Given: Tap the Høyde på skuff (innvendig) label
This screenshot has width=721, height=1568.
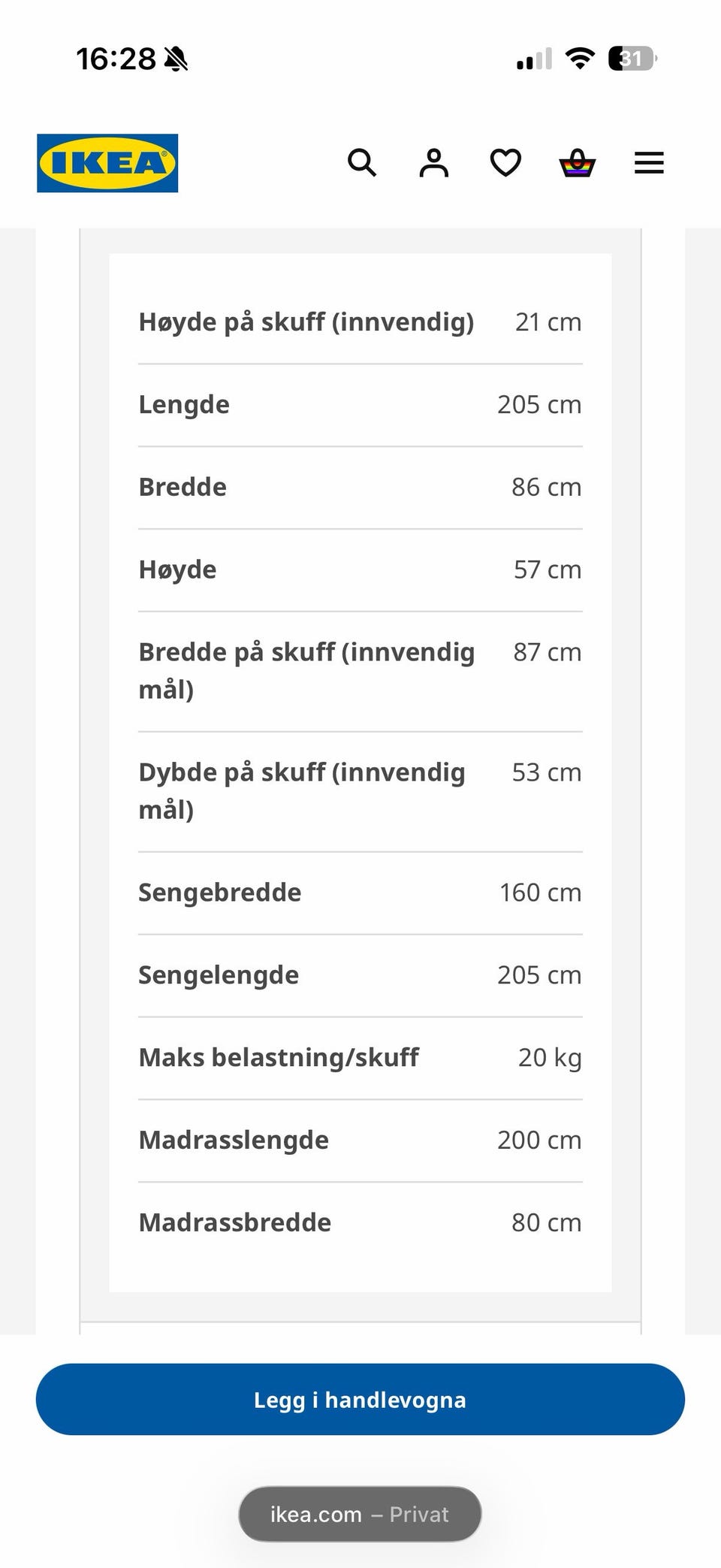Looking at the screenshot, I should coord(306,322).
